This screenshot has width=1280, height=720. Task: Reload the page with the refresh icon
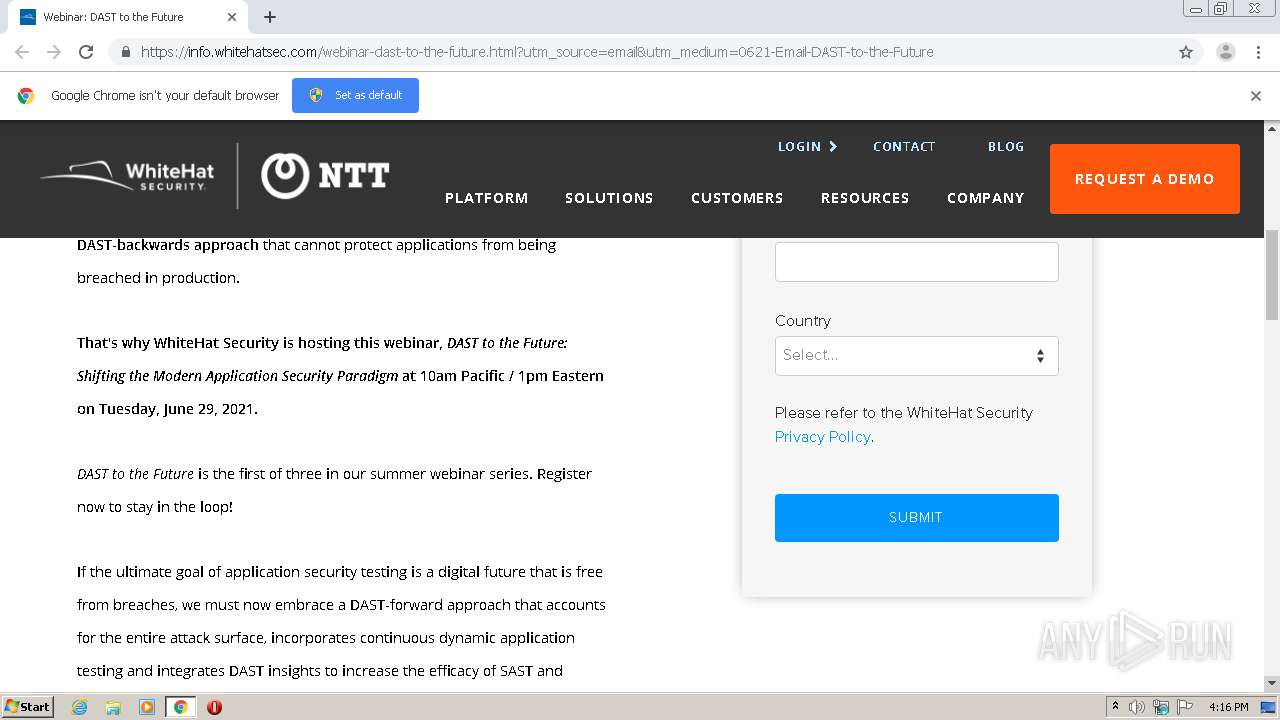coord(86,52)
